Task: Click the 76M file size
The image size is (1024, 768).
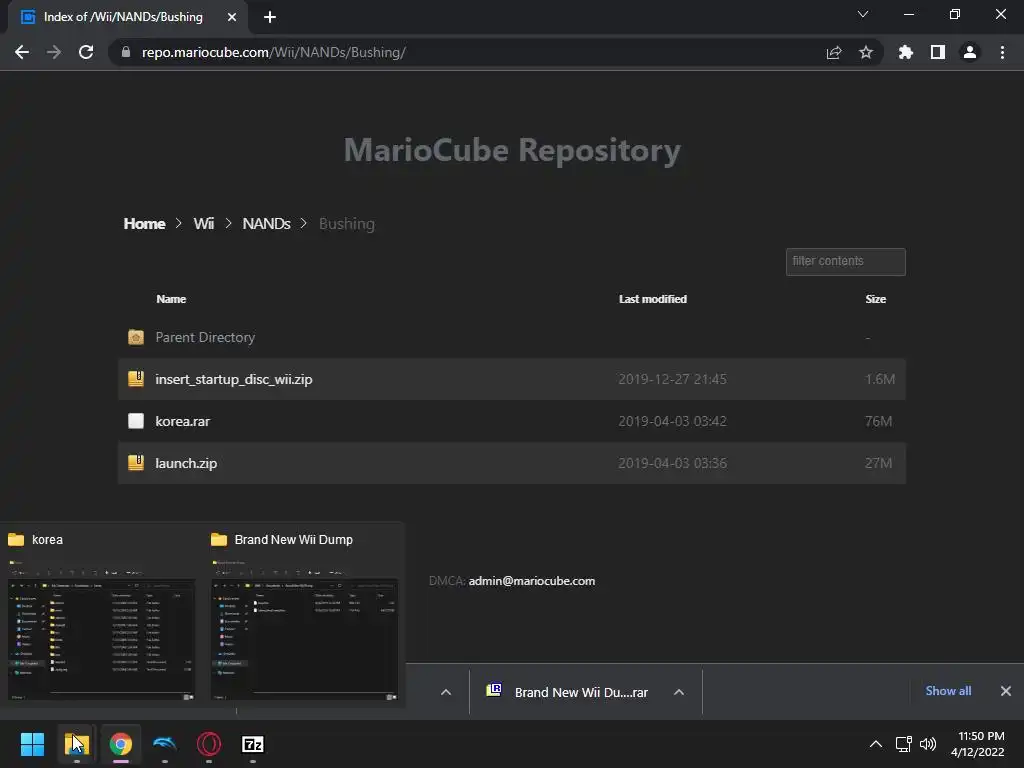Action: click(878, 421)
